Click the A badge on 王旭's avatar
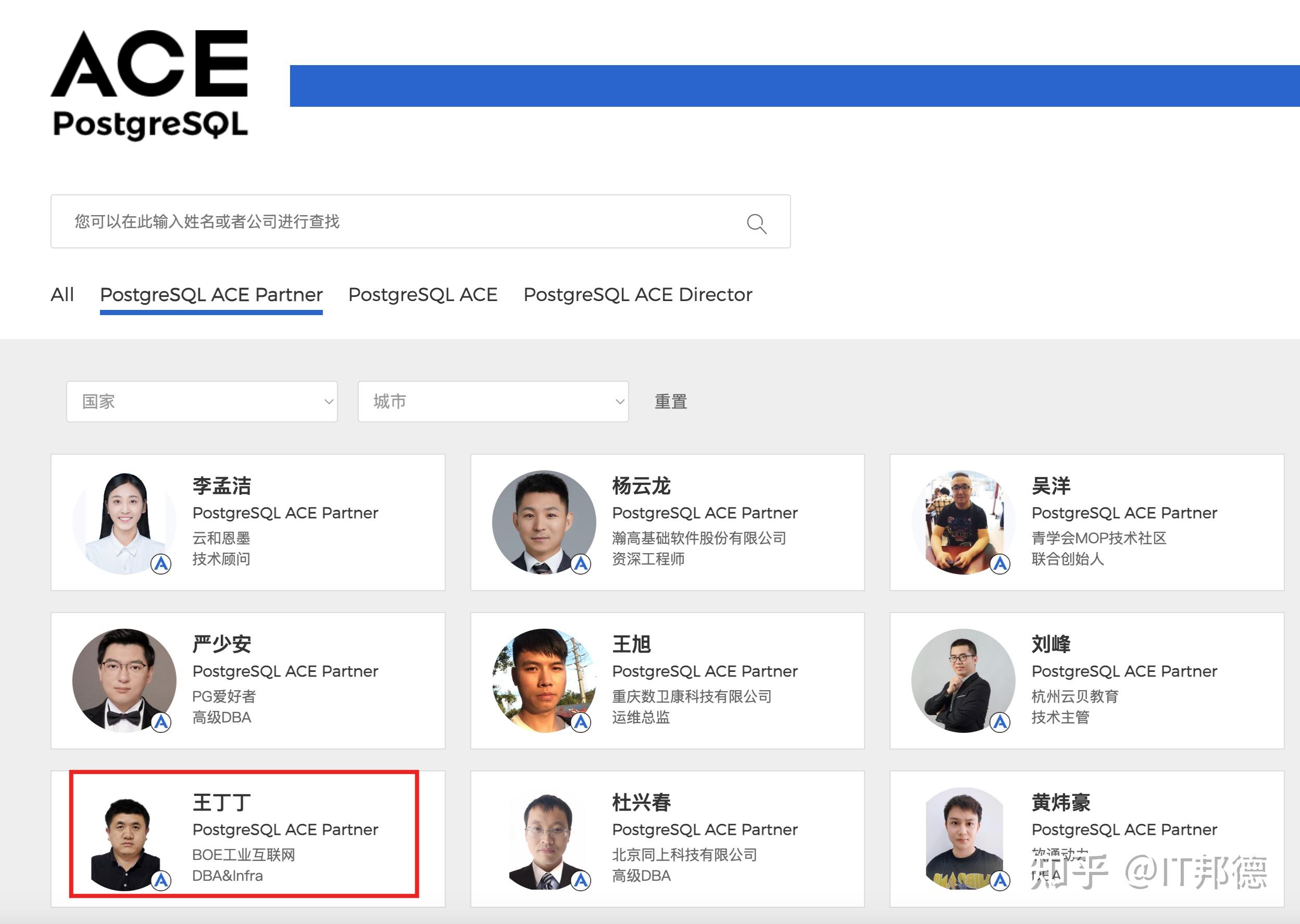 tap(581, 723)
